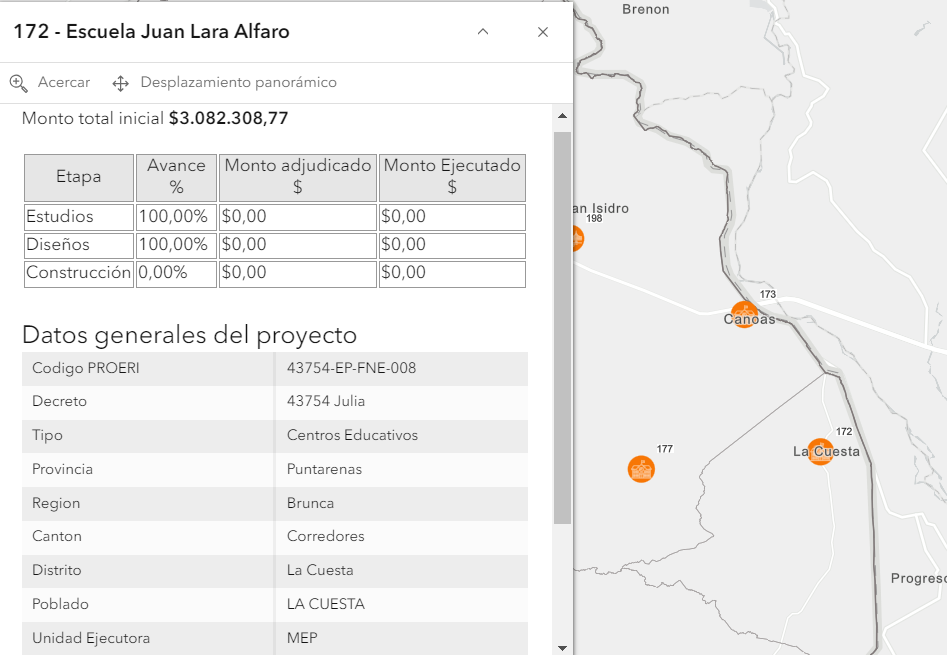Image resolution: width=947 pixels, height=655 pixels.
Task: Click the 'Diseños' row cell
Action: click(x=79, y=245)
